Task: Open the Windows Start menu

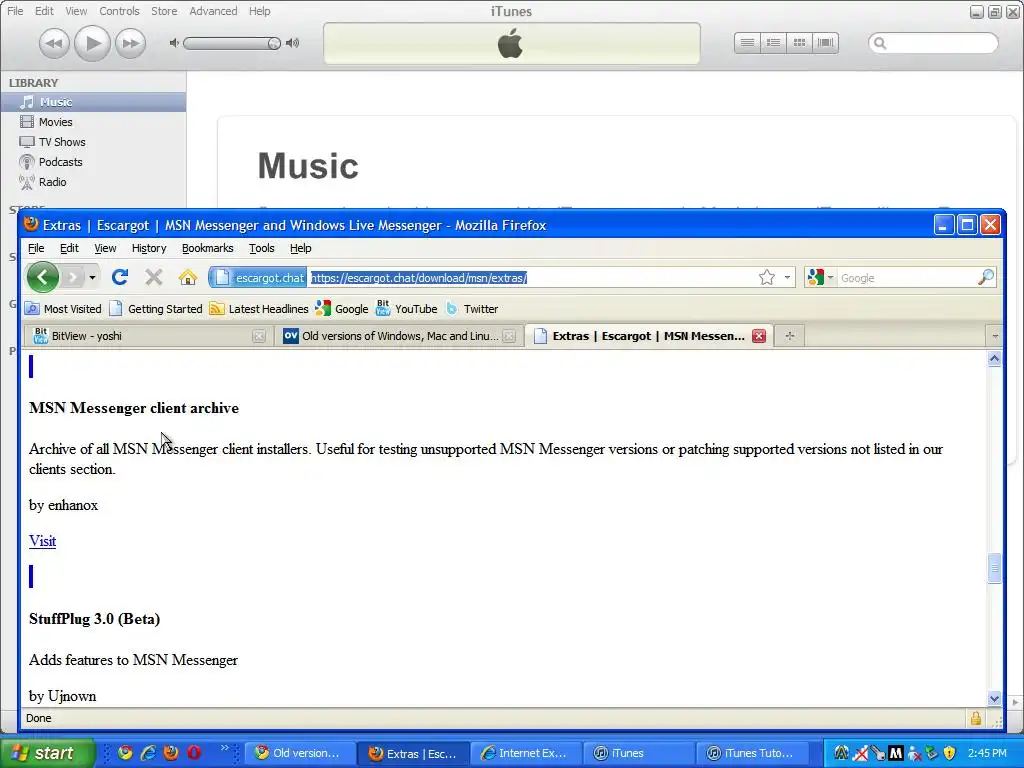Action: pos(46,753)
